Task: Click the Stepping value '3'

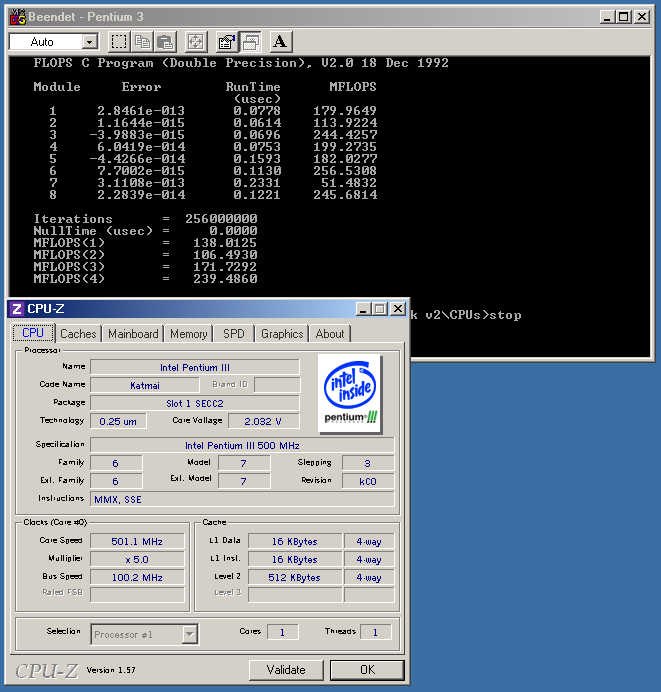Action: [x=368, y=463]
